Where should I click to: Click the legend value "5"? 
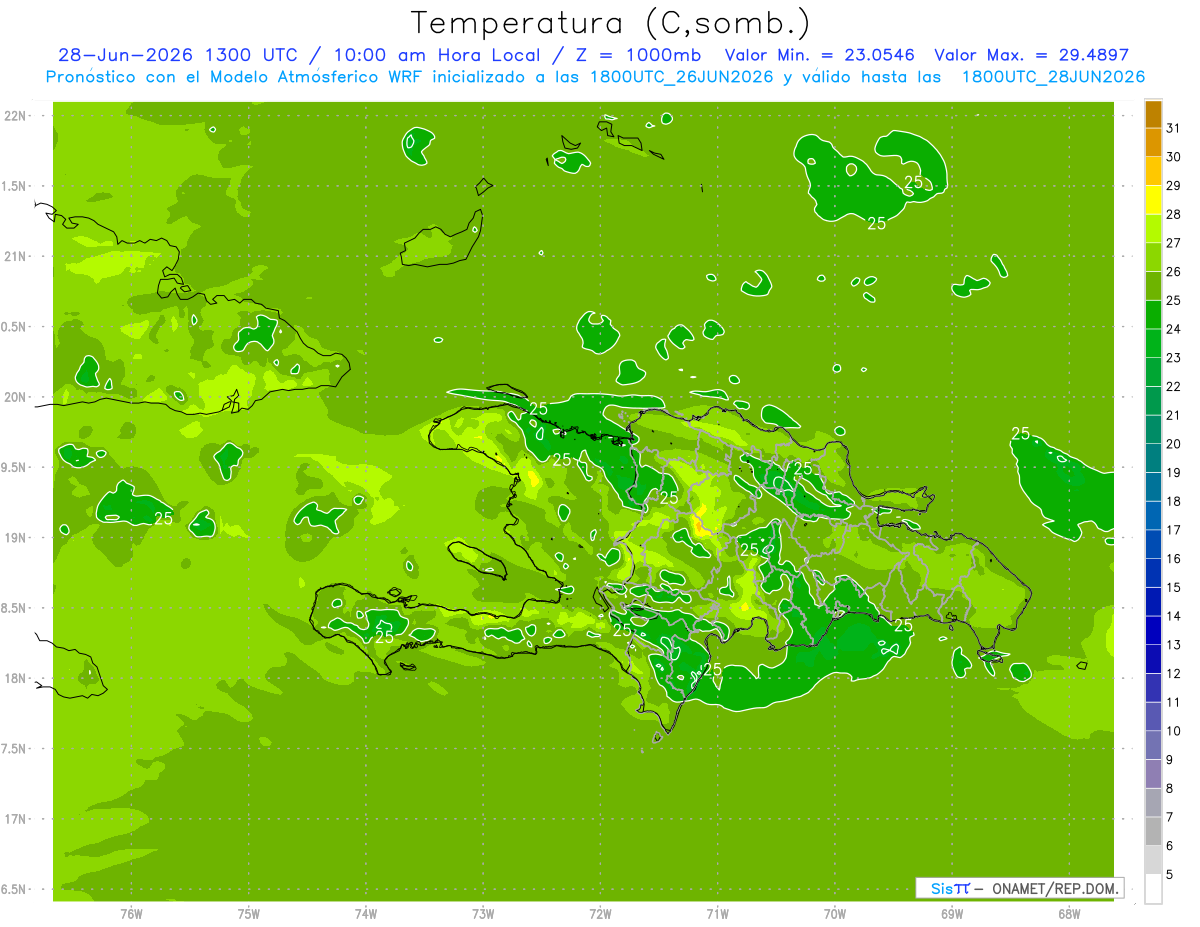click(x=1169, y=875)
